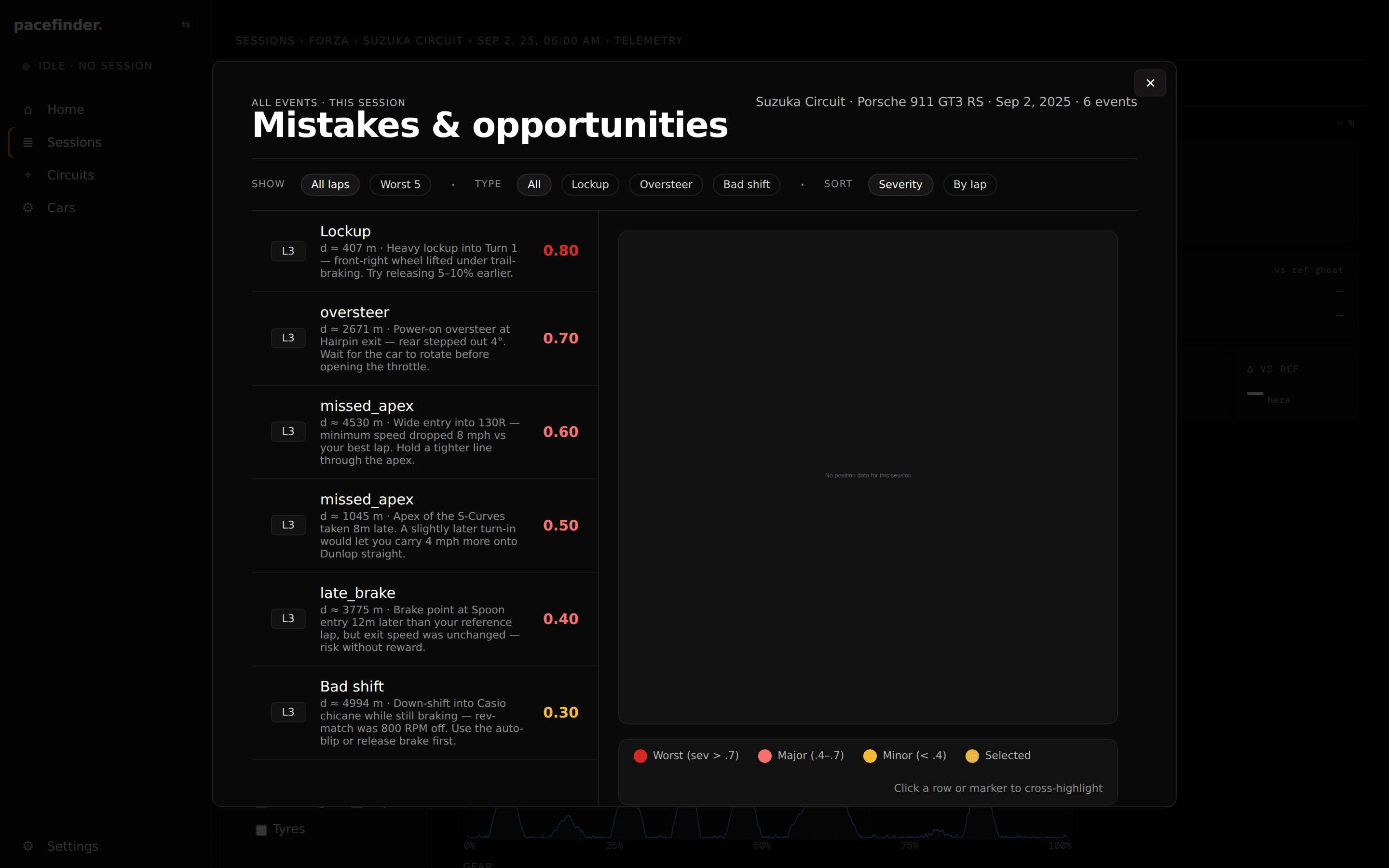Go to FORZA breadcrumb
Screen dimensions: 1389x868
point(328,41)
